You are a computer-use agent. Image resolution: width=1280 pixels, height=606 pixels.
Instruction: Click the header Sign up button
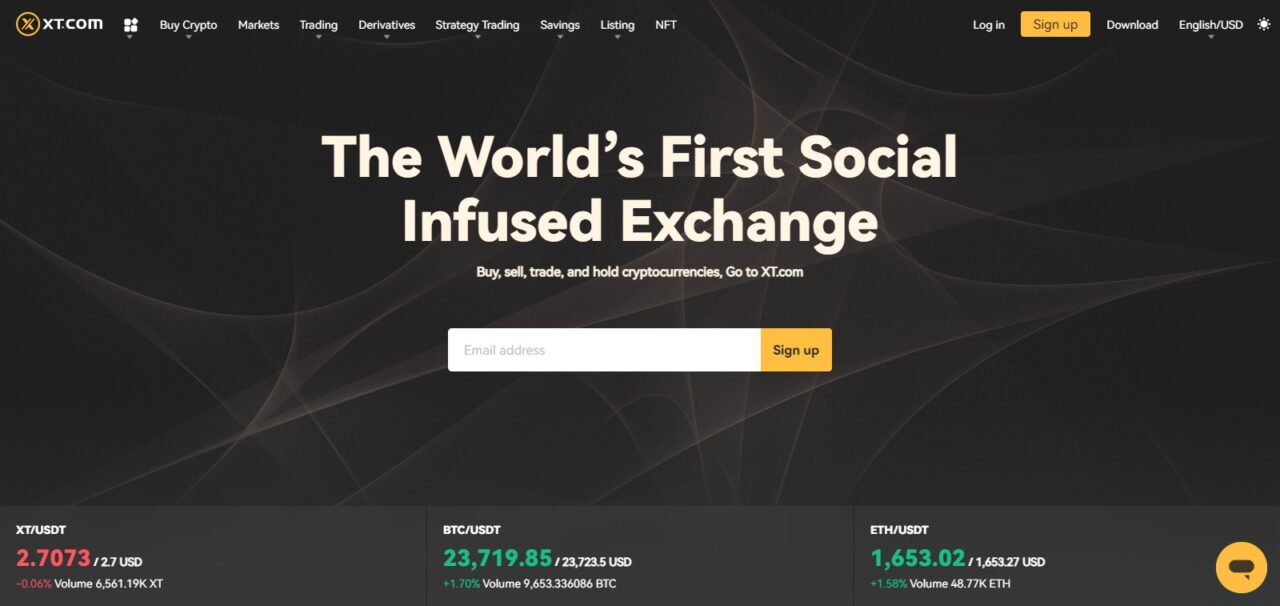[x=1055, y=24]
